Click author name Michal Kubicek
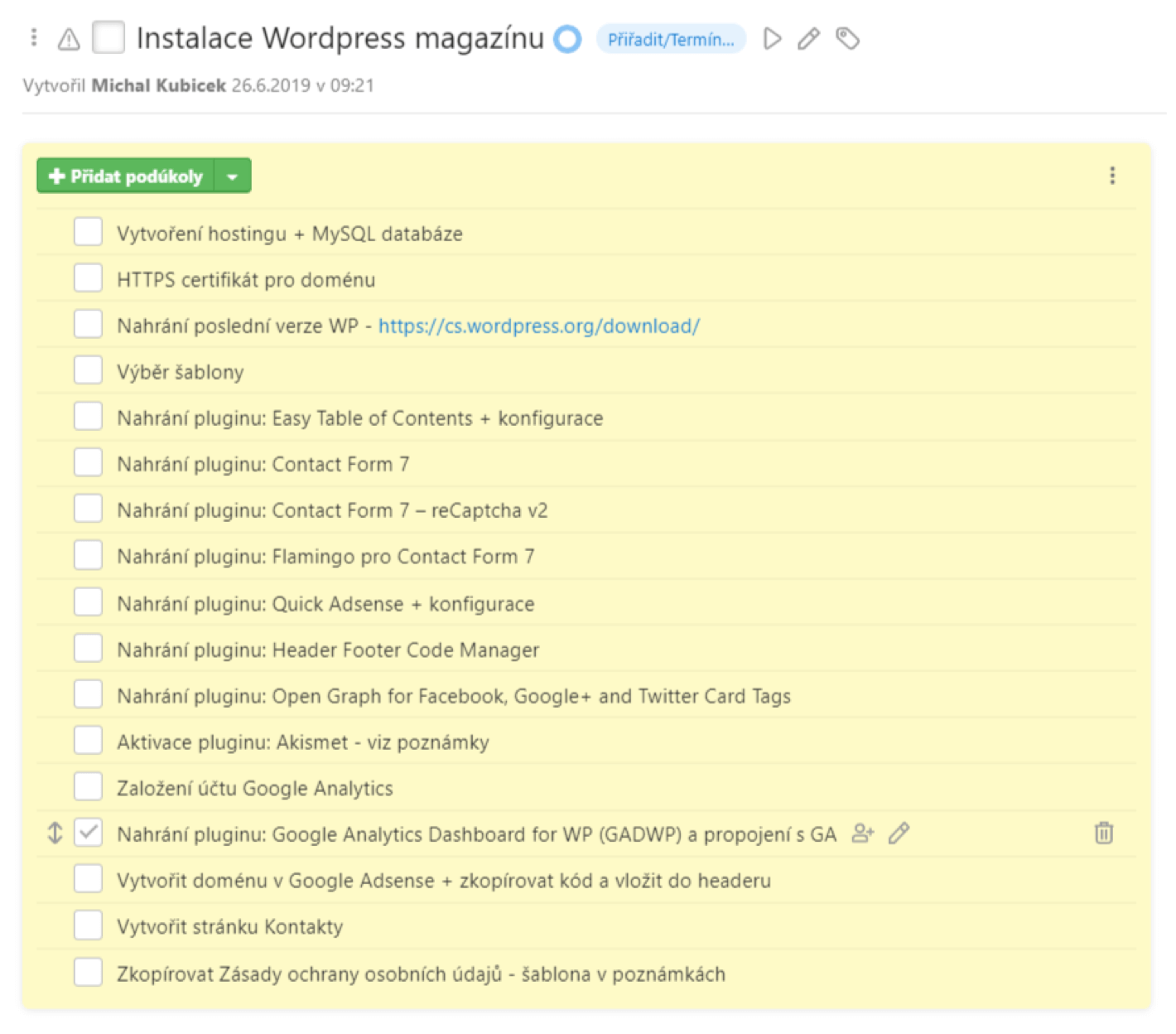The height and width of the screenshot is (1034, 1176). pyautogui.click(x=158, y=85)
